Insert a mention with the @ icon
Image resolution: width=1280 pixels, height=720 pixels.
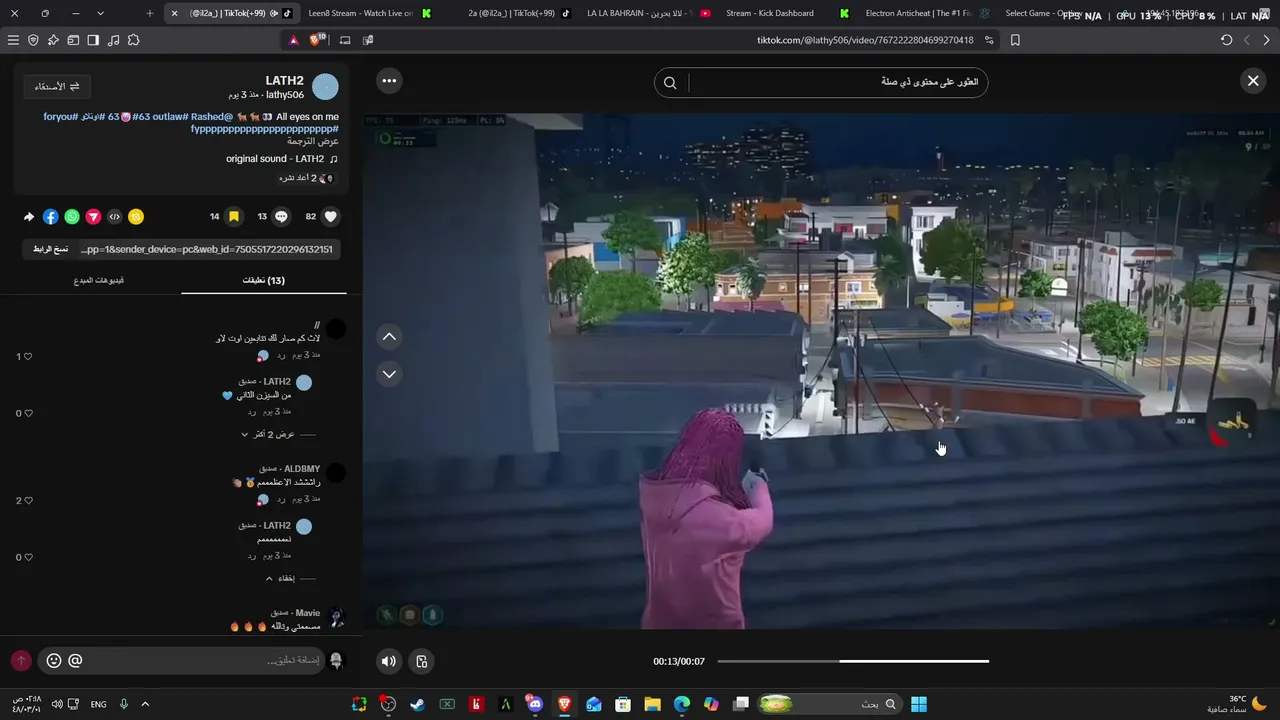tap(75, 660)
